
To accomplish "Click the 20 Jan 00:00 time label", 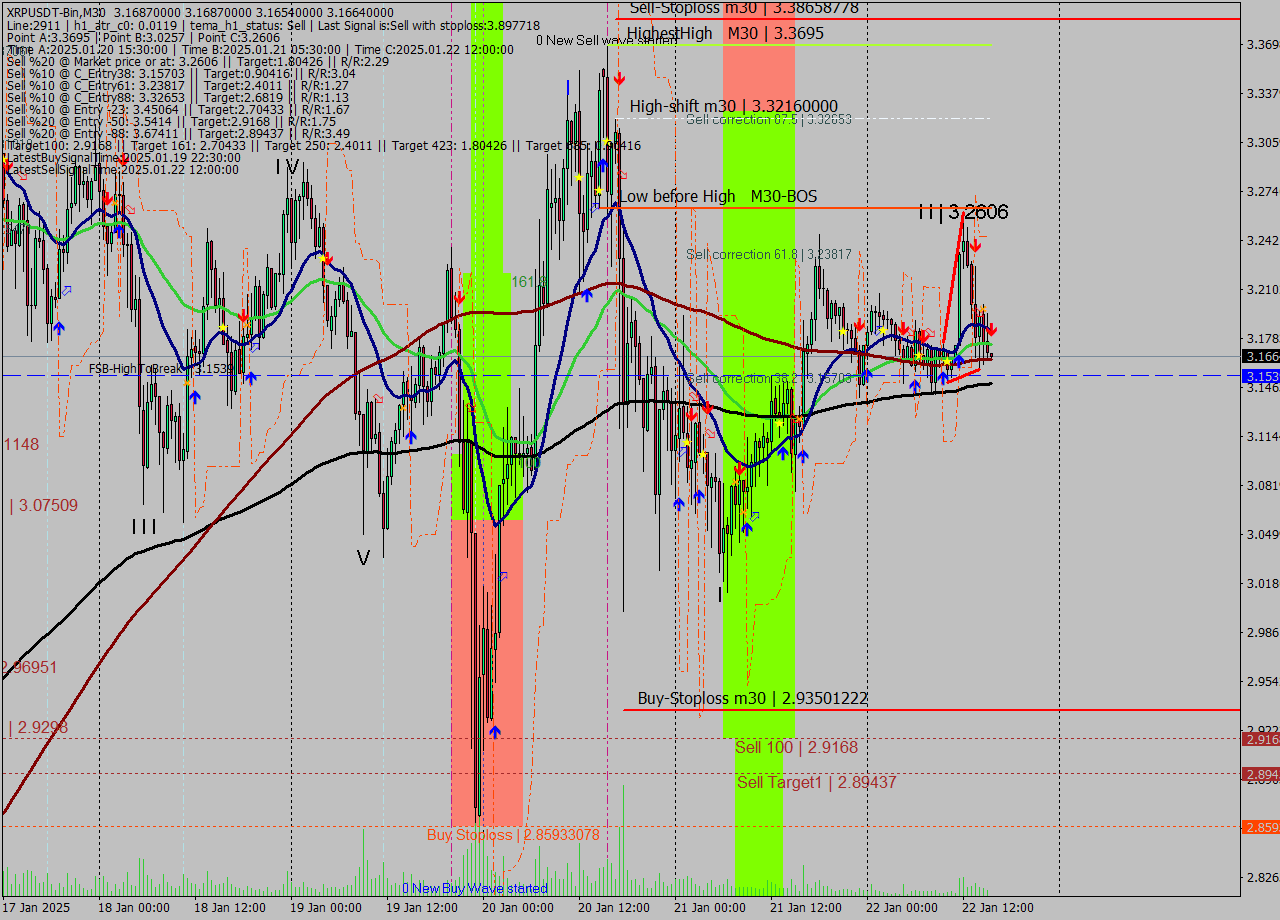I will coord(518,907).
